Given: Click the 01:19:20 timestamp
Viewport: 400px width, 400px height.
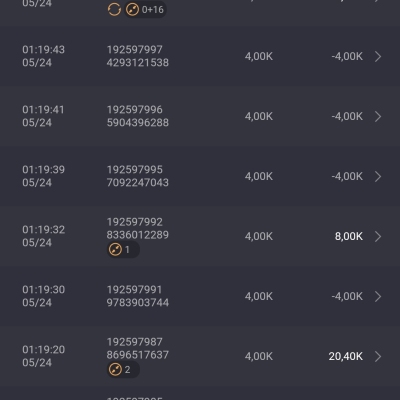Looking at the screenshot, I should pyautogui.click(x=44, y=350).
